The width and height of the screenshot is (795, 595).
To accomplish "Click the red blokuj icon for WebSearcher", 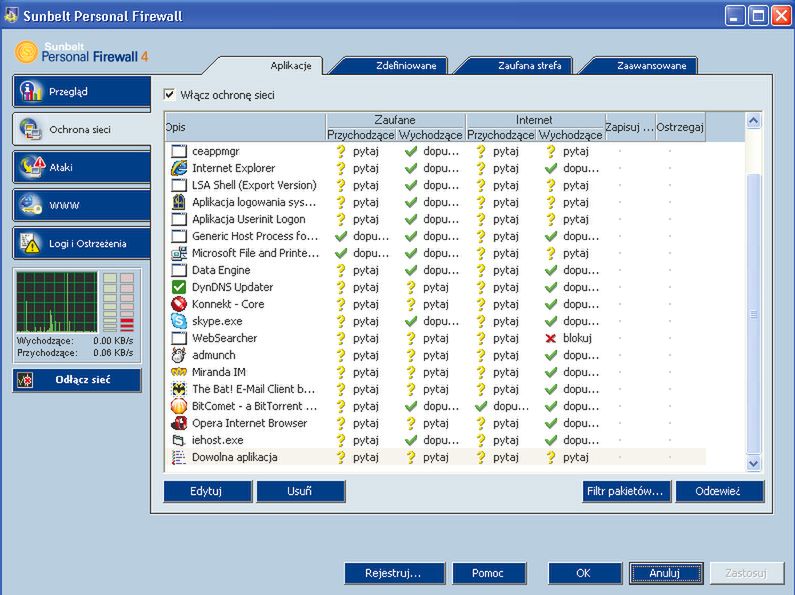I will click(550, 338).
